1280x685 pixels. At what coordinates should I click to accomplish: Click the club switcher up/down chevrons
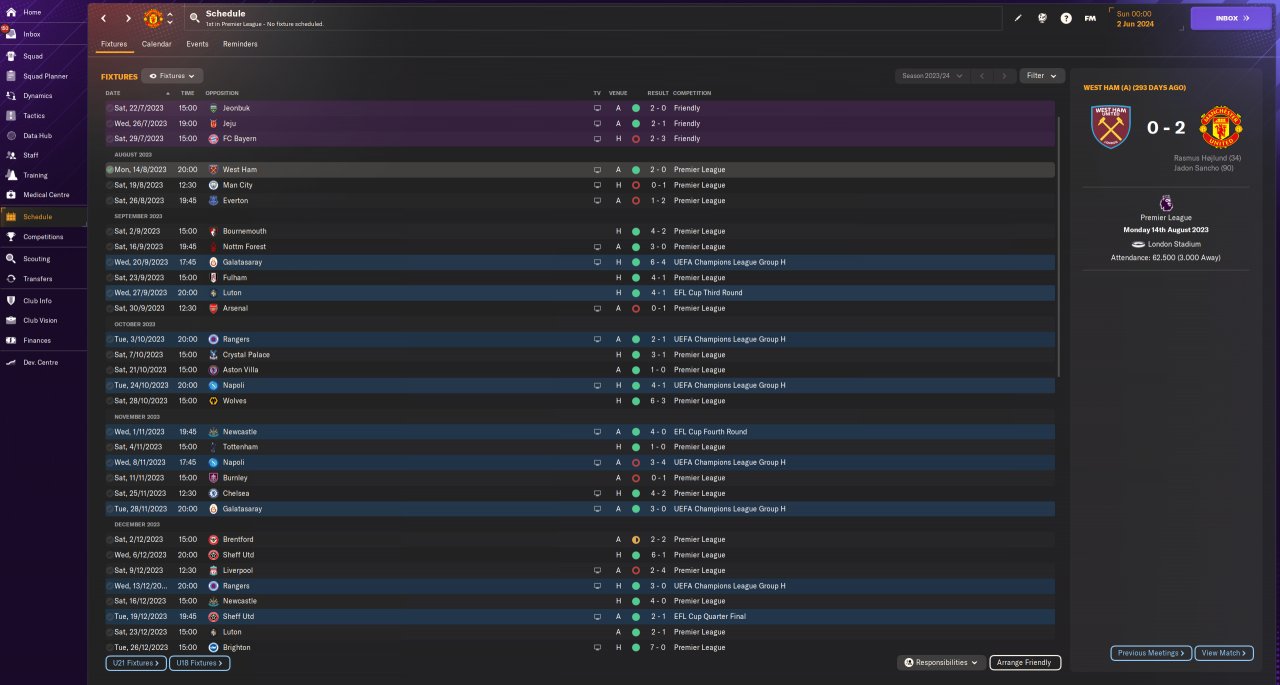point(170,18)
